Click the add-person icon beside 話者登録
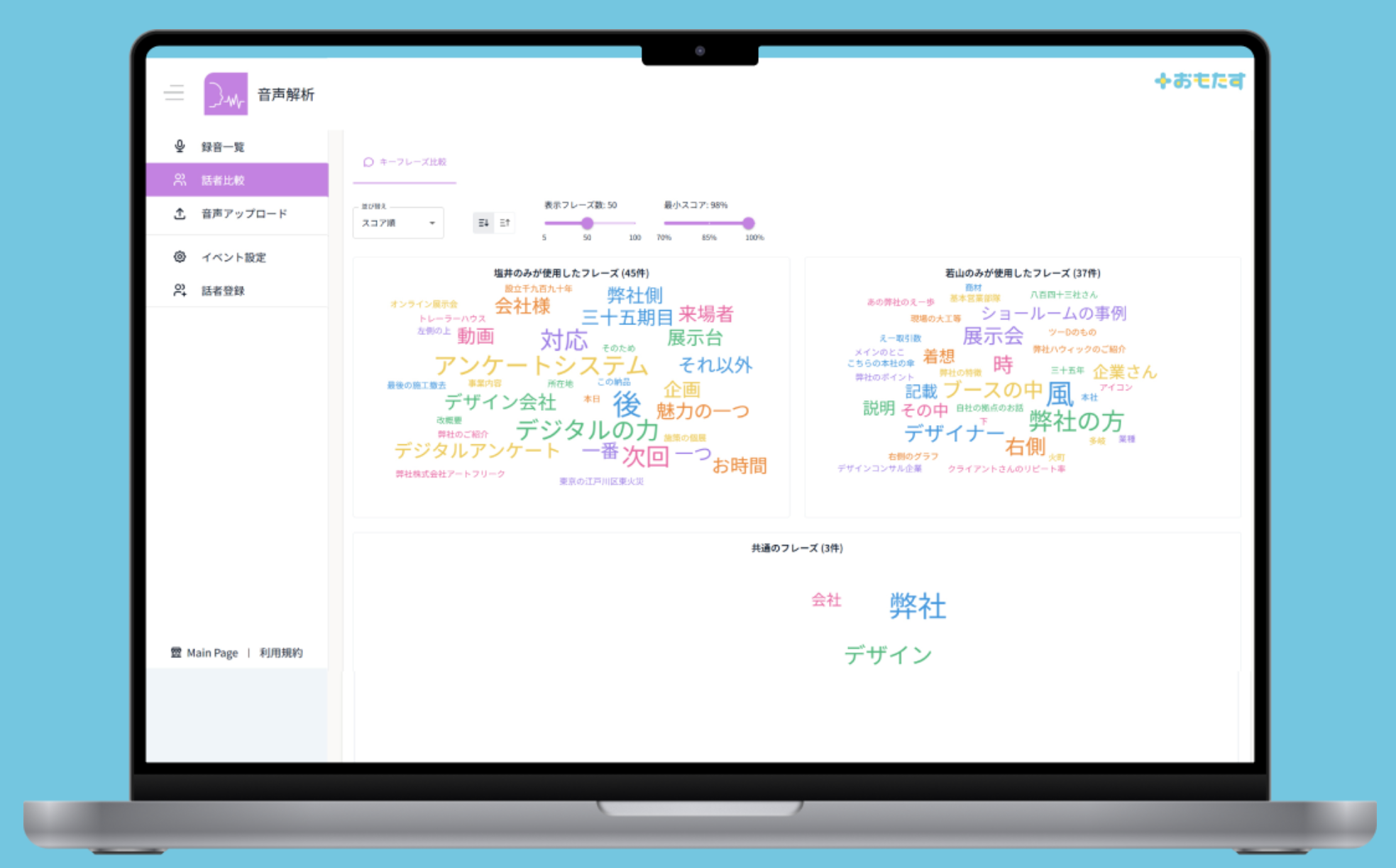Image resolution: width=1396 pixels, height=868 pixels. point(180,290)
